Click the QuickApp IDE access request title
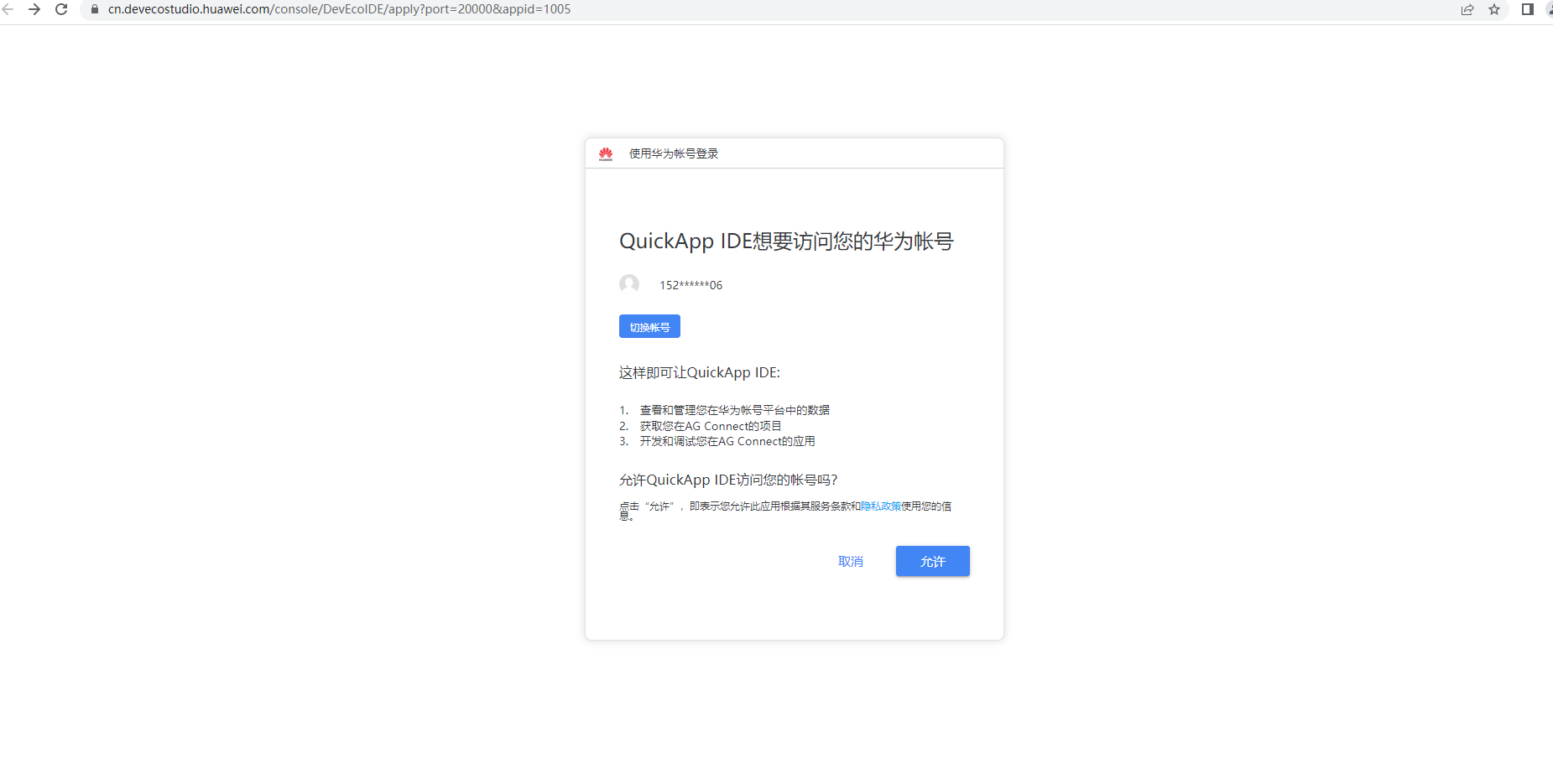 [786, 241]
